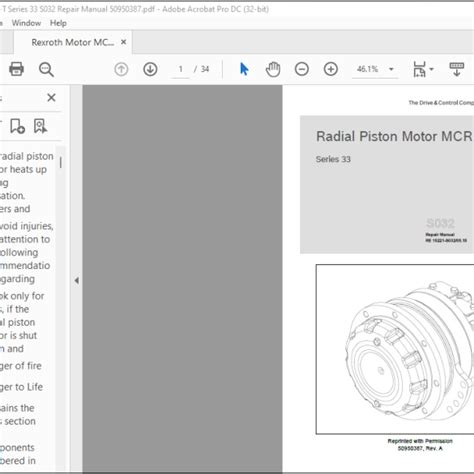Zoom out with the minus icon
The image size is (474, 474).
(x=302, y=69)
